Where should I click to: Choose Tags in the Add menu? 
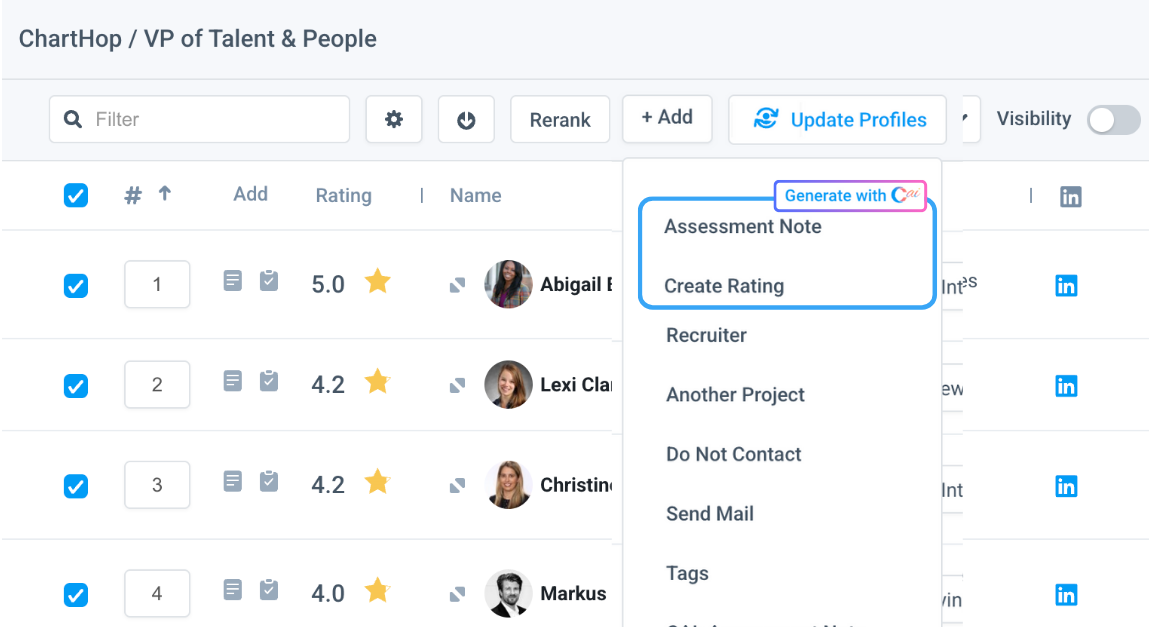pos(687,574)
